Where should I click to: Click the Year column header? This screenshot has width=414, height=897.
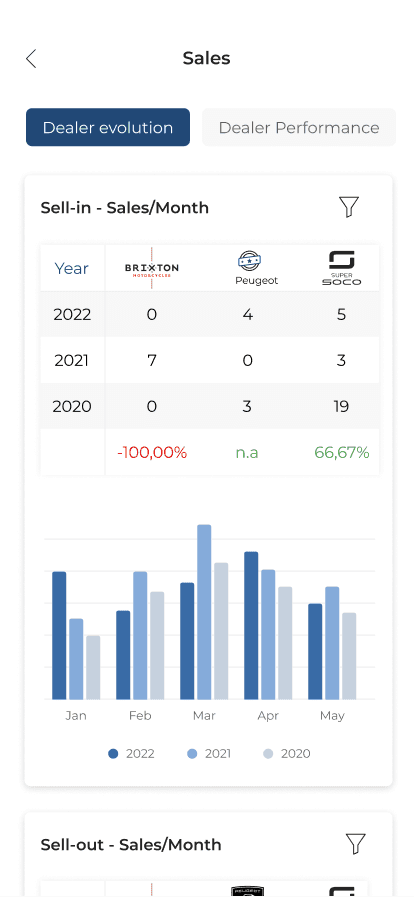coord(71,268)
